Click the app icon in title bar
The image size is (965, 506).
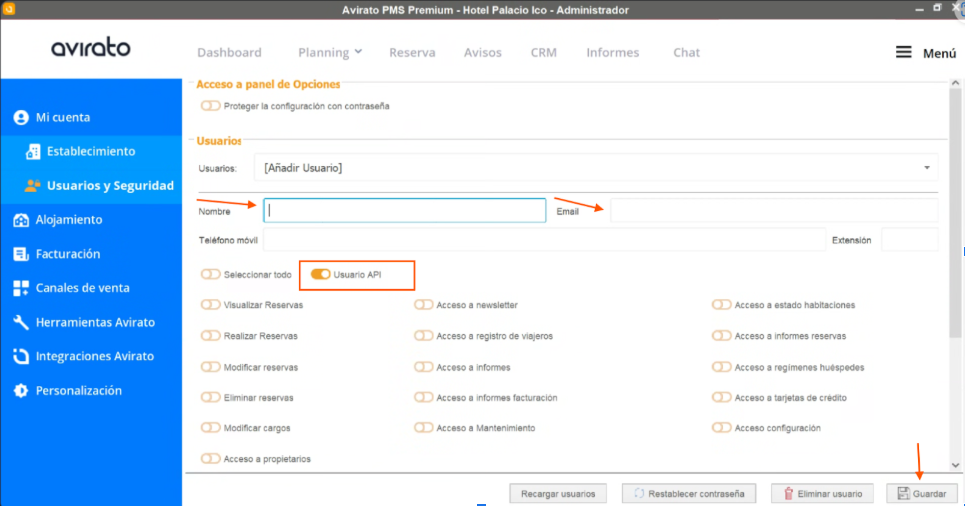point(9,9)
